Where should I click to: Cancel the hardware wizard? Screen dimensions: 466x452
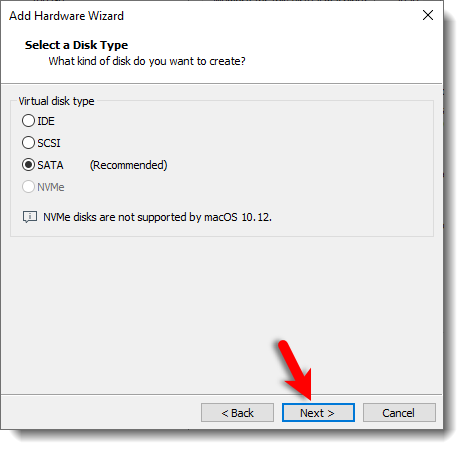coord(399,413)
